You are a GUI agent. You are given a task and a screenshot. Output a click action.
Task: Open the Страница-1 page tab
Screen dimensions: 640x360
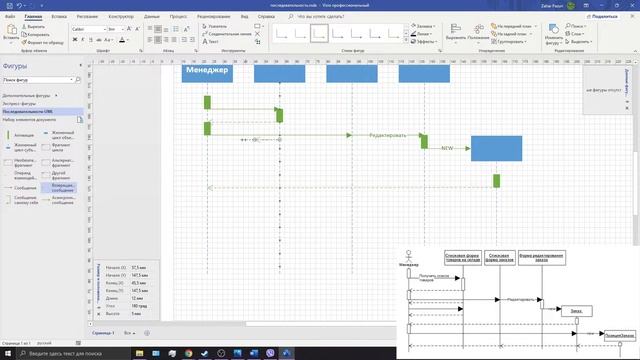point(103,333)
